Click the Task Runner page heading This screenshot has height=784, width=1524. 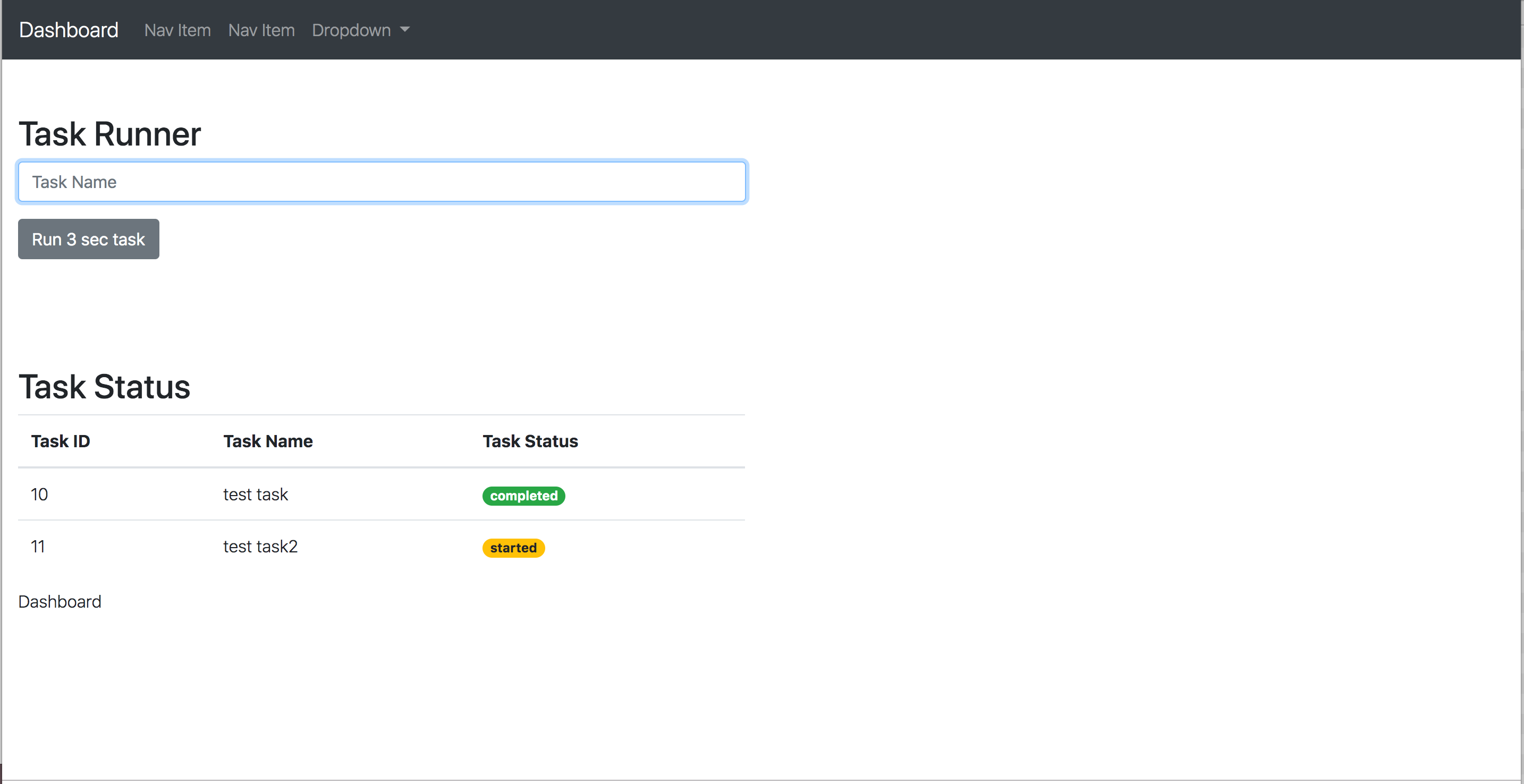(109, 134)
